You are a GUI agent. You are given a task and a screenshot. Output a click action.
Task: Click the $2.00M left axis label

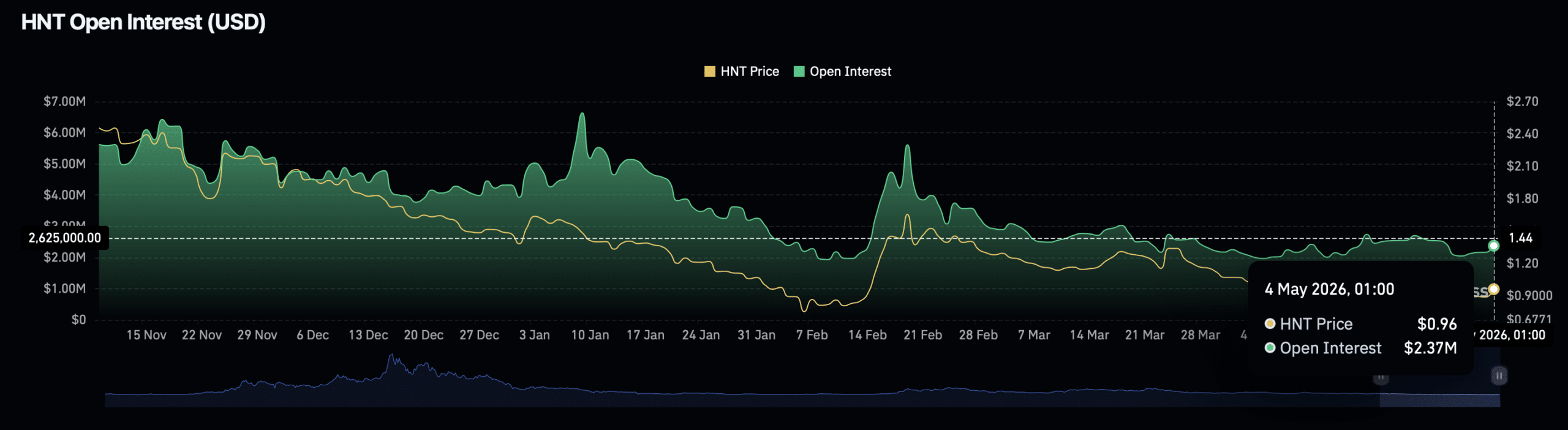(64, 257)
